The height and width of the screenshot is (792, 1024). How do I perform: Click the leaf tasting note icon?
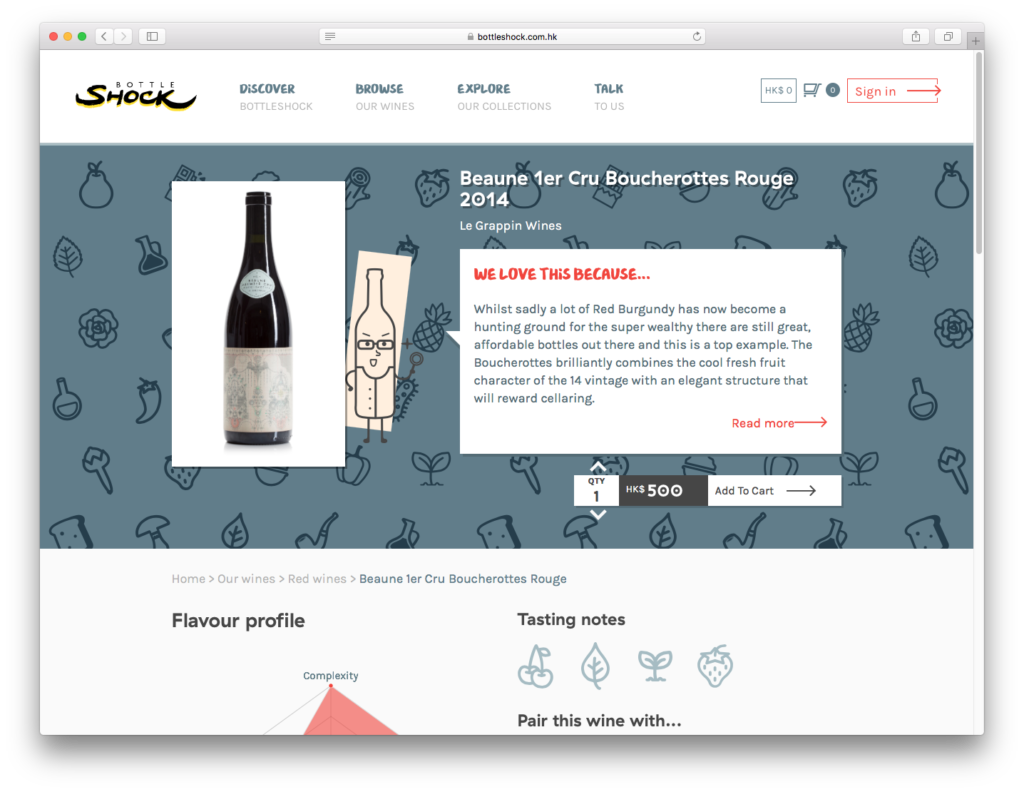tap(595, 666)
